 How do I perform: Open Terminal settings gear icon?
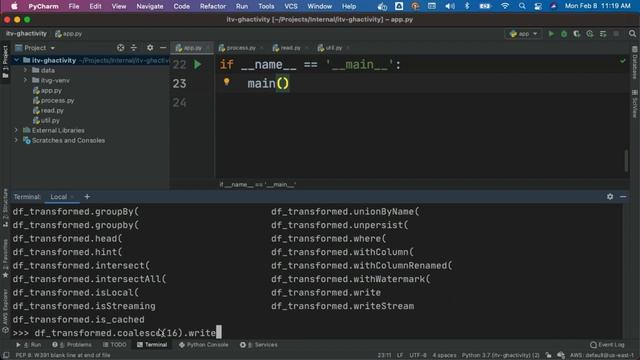(610, 197)
